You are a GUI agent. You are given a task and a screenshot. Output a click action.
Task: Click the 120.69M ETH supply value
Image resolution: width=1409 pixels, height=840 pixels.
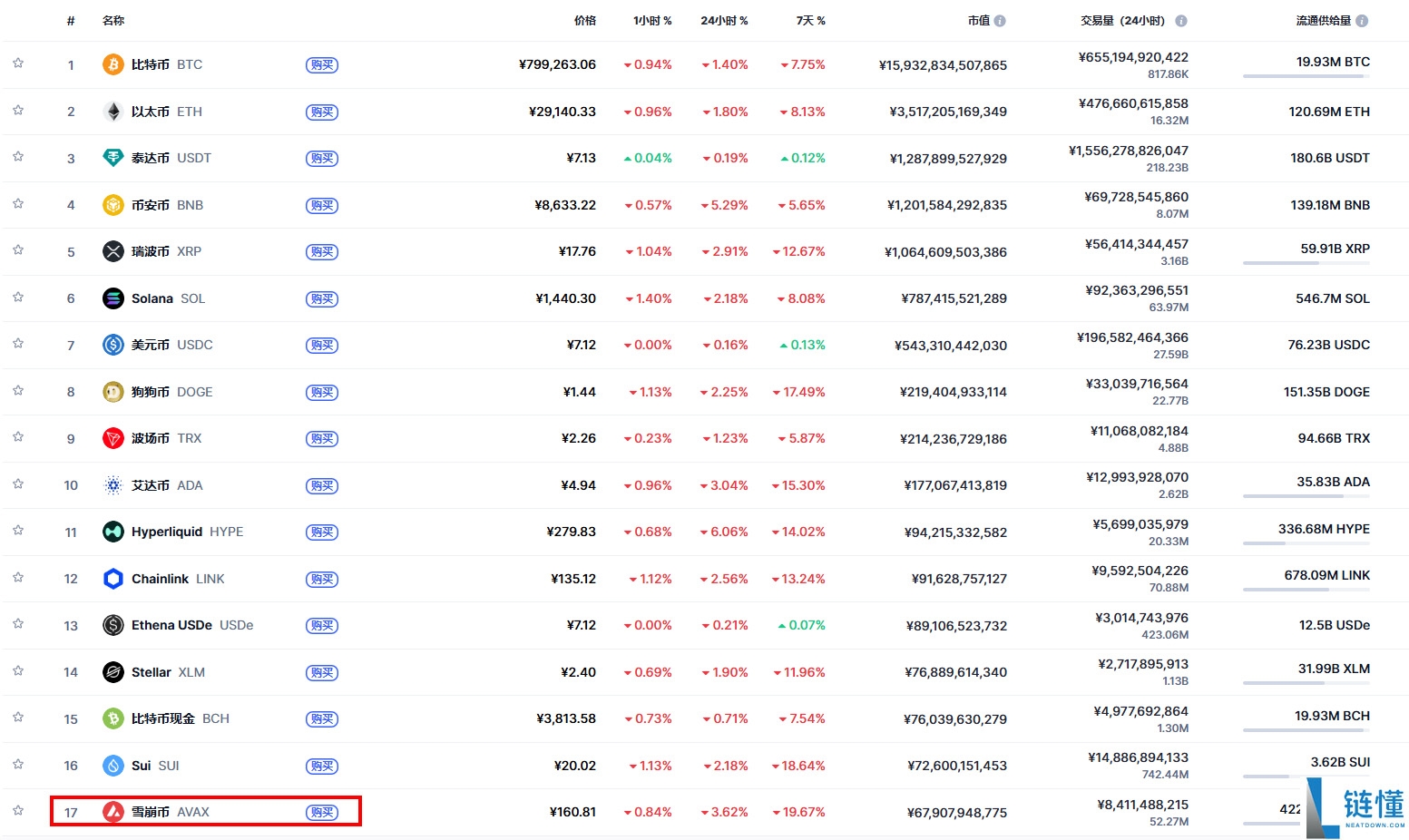point(1329,112)
